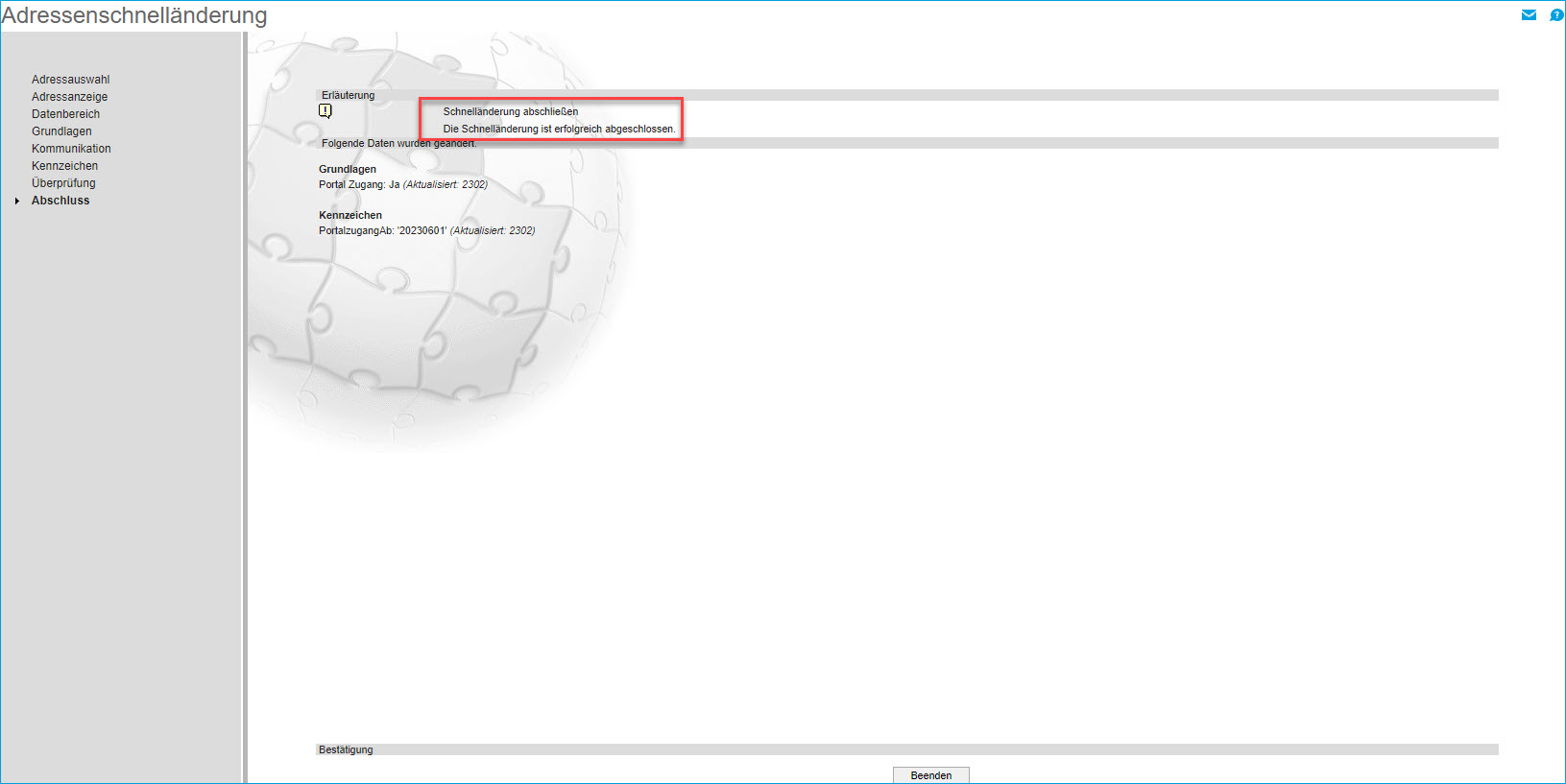Click the Beenden button

930,775
